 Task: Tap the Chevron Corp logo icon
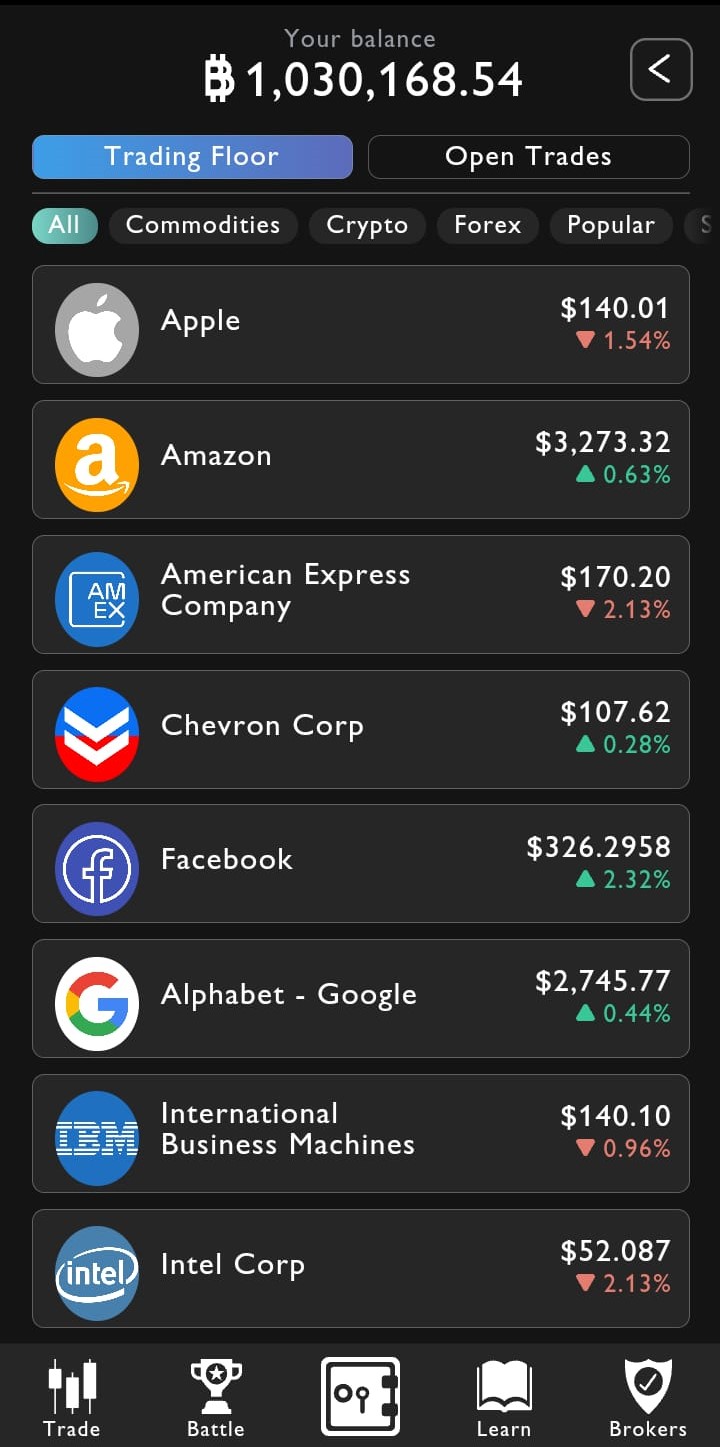click(x=97, y=734)
